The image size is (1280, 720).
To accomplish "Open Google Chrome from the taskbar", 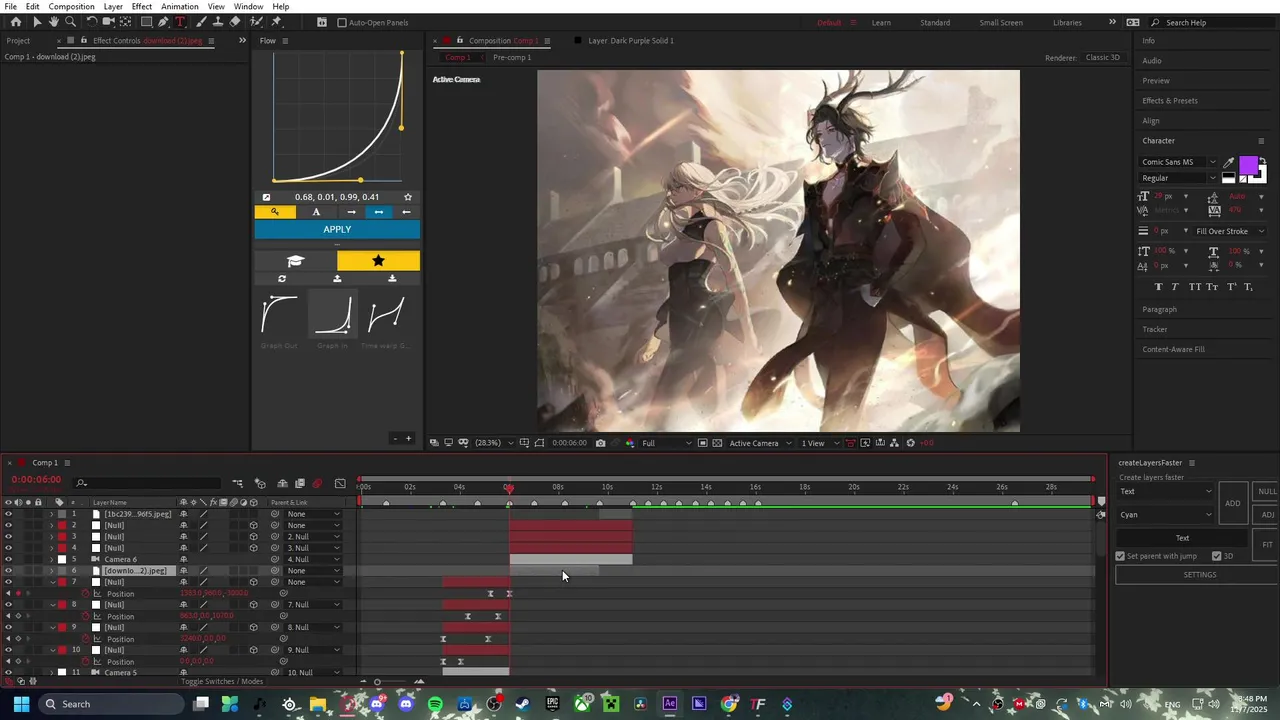I will [x=729, y=704].
